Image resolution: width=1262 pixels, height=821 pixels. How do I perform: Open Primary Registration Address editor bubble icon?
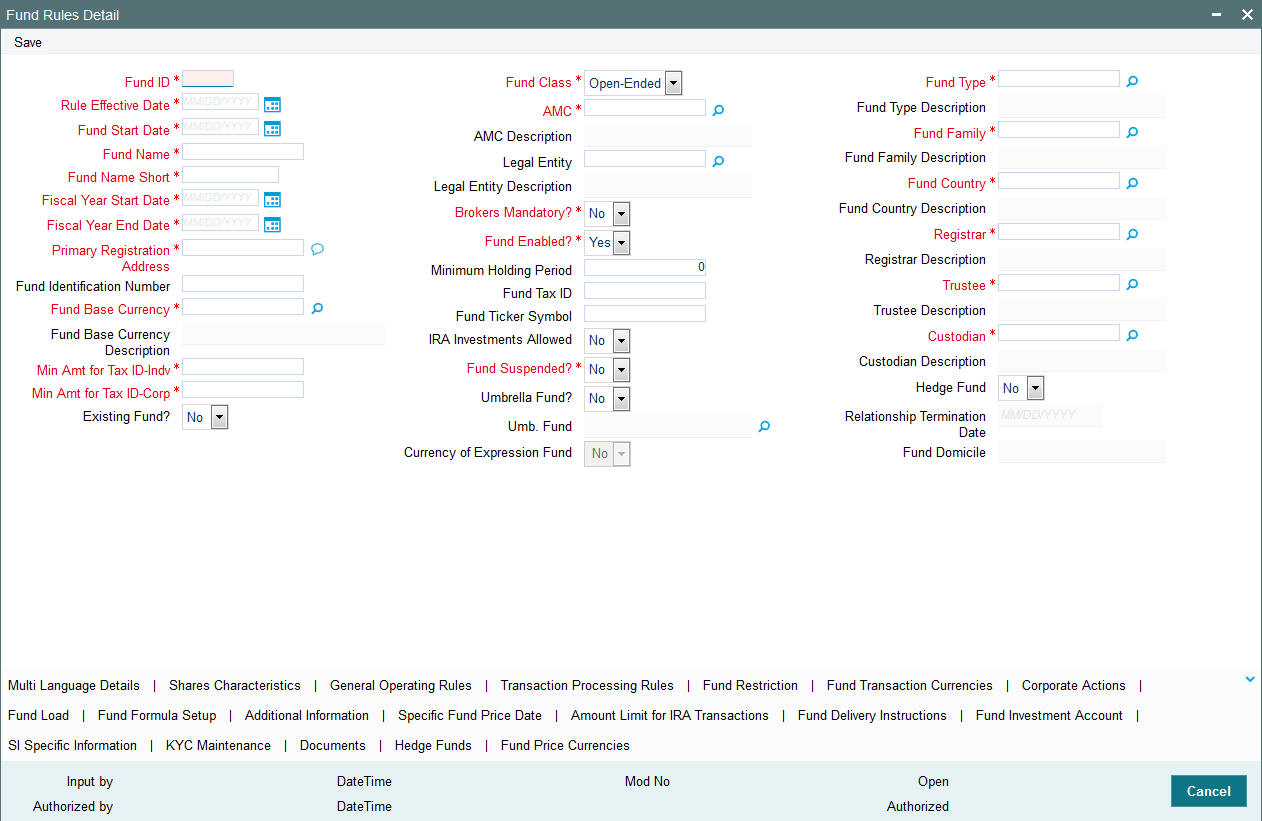tap(317, 249)
